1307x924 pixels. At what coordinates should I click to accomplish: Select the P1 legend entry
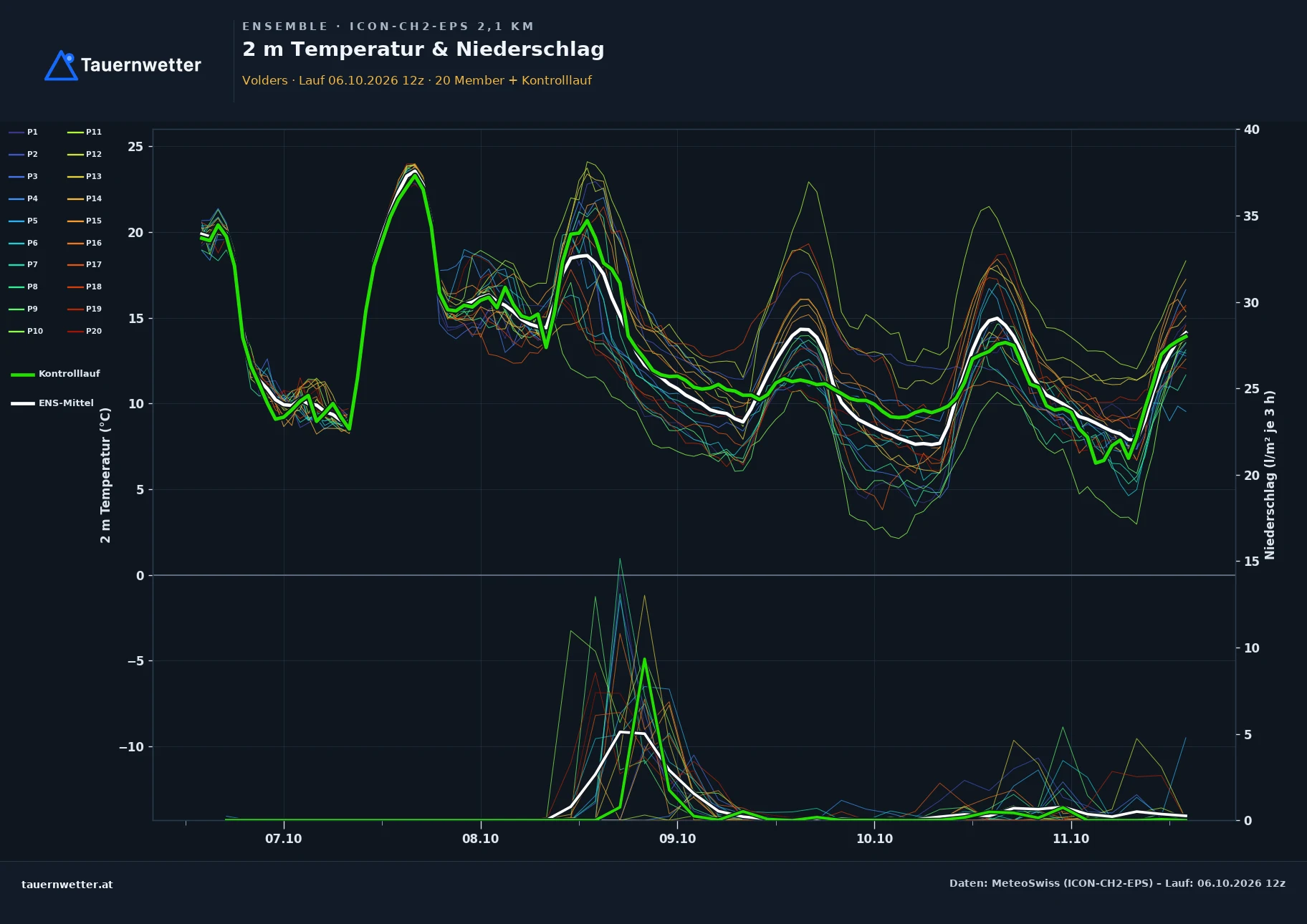pyautogui.click(x=24, y=132)
